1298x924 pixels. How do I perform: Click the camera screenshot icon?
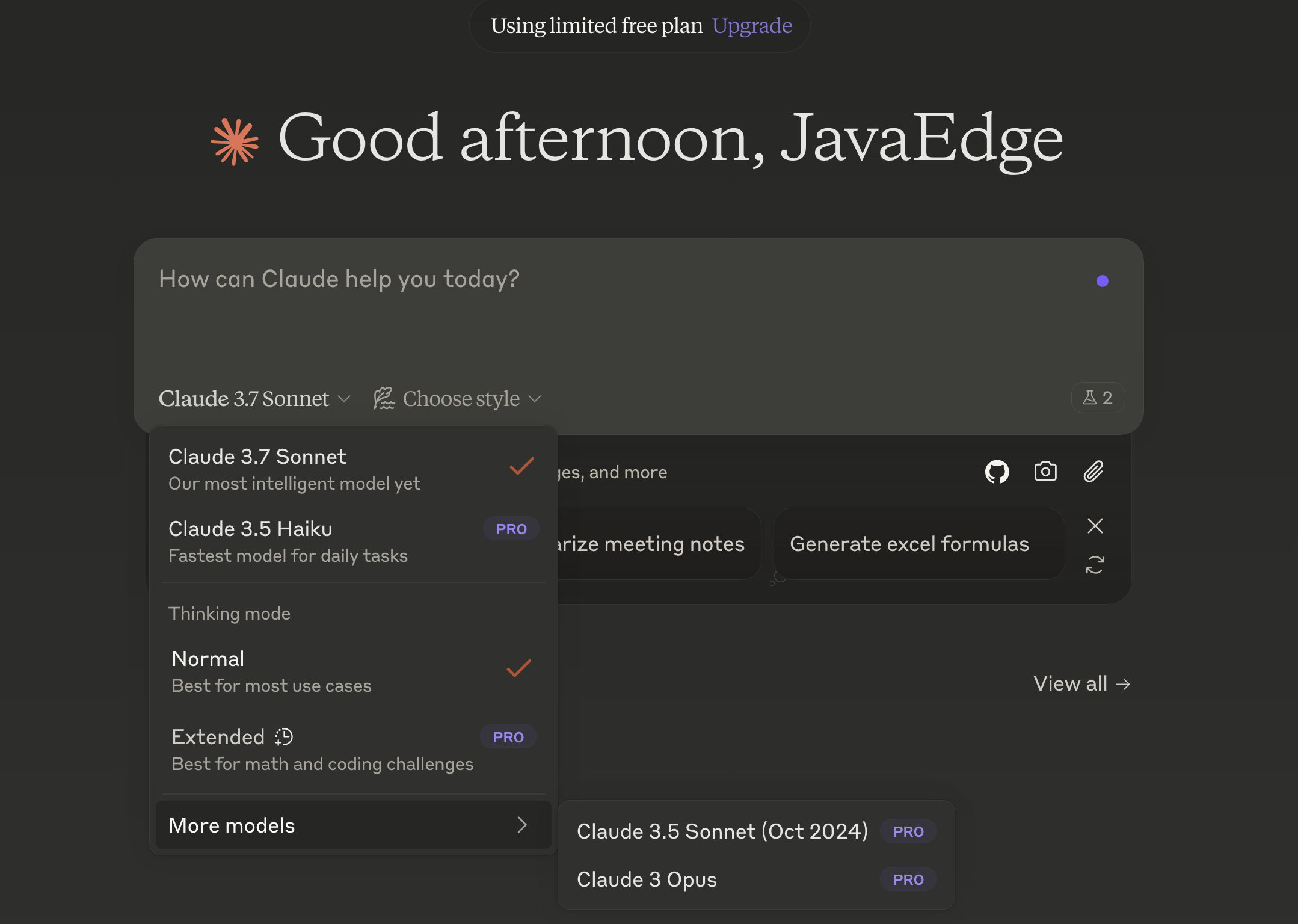1045,472
